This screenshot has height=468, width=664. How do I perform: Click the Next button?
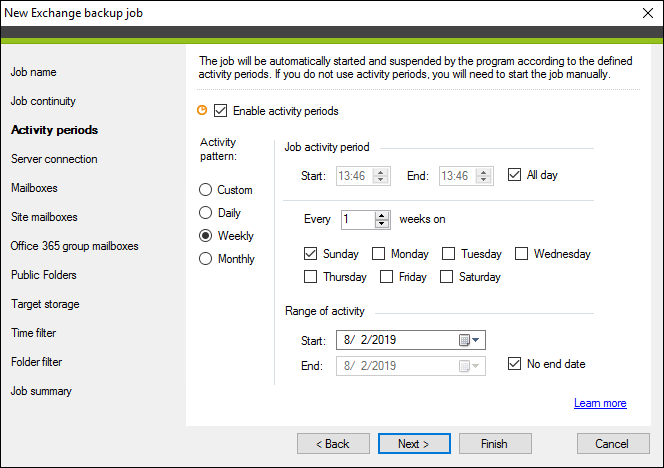click(x=414, y=443)
